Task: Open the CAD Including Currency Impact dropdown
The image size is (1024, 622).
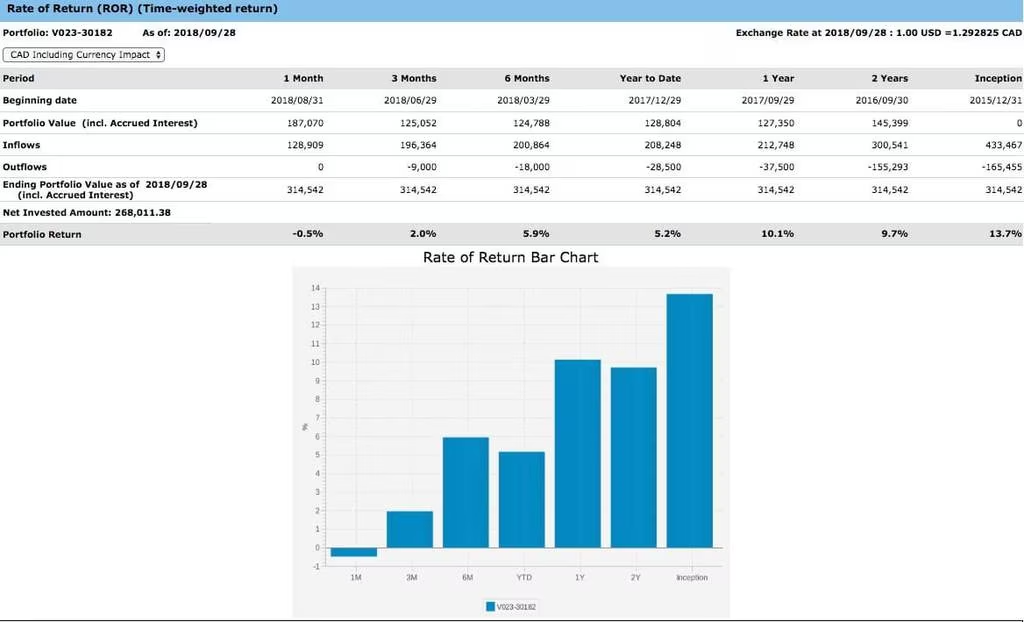Action: [x=84, y=54]
